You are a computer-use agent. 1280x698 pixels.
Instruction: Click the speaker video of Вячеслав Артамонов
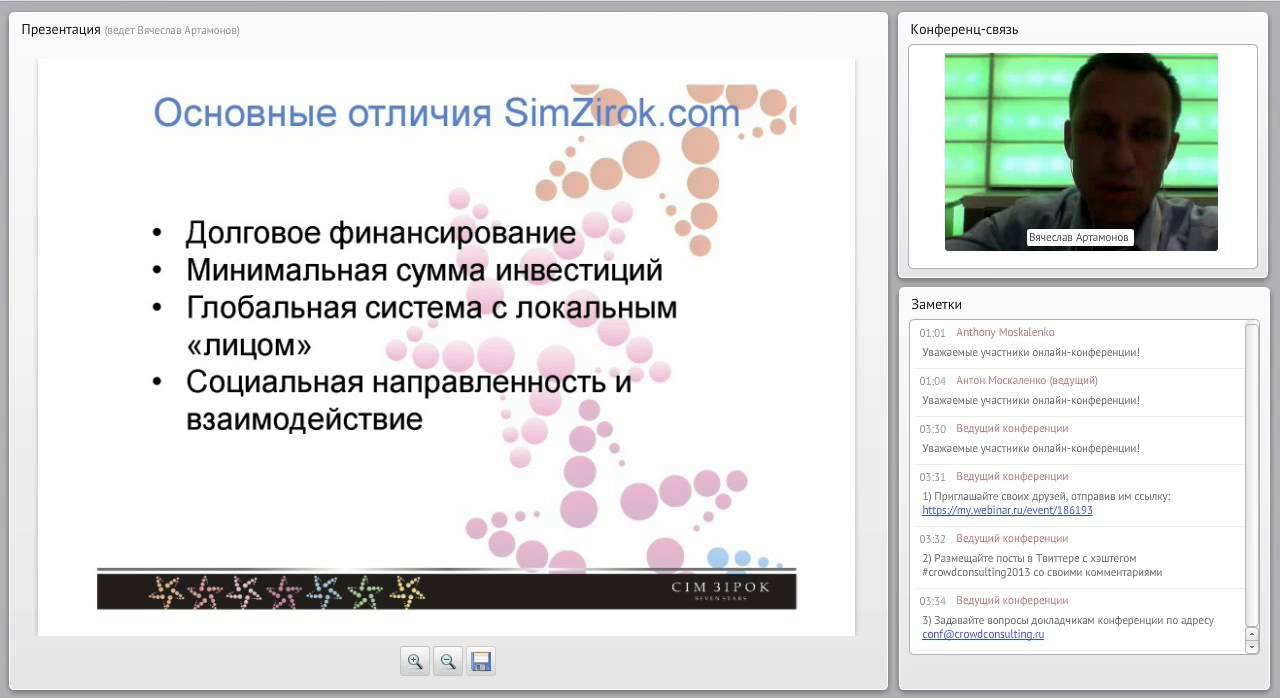pos(1081,152)
